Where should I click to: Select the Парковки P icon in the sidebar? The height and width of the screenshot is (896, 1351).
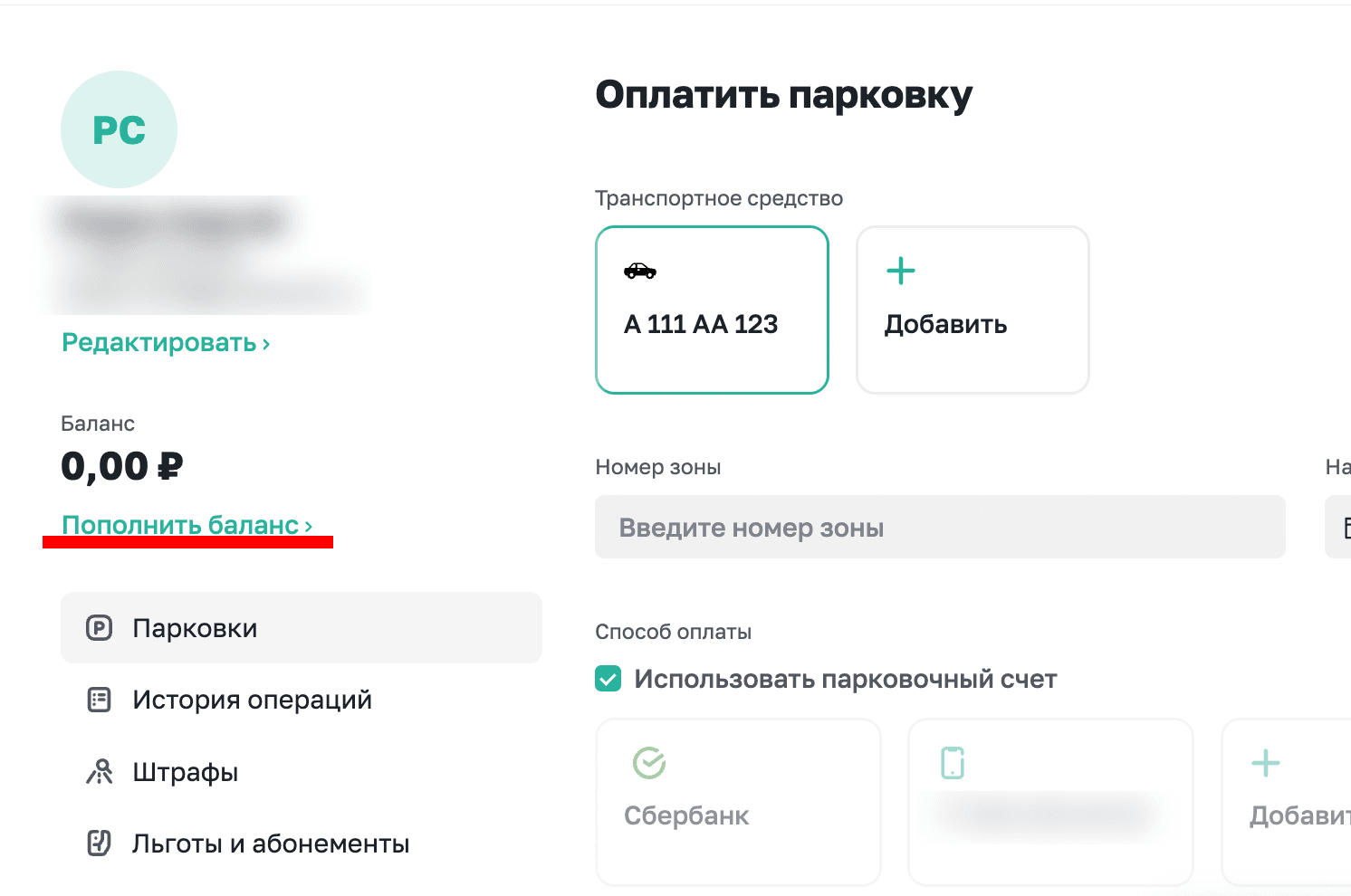pos(100,627)
